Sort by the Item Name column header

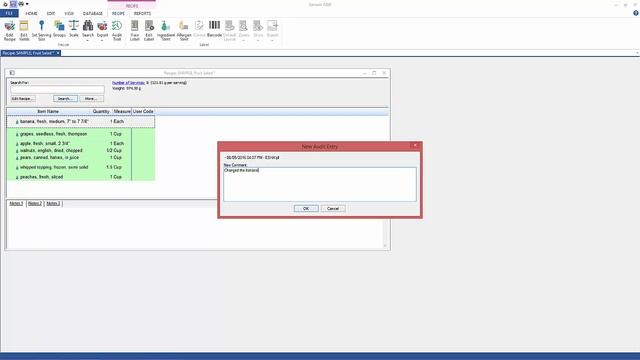click(x=48, y=111)
